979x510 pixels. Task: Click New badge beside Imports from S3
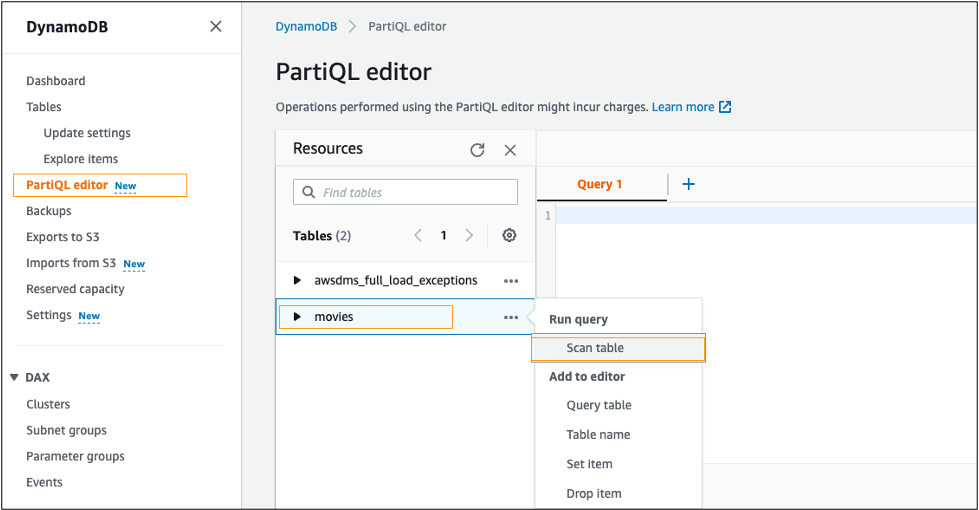[134, 264]
